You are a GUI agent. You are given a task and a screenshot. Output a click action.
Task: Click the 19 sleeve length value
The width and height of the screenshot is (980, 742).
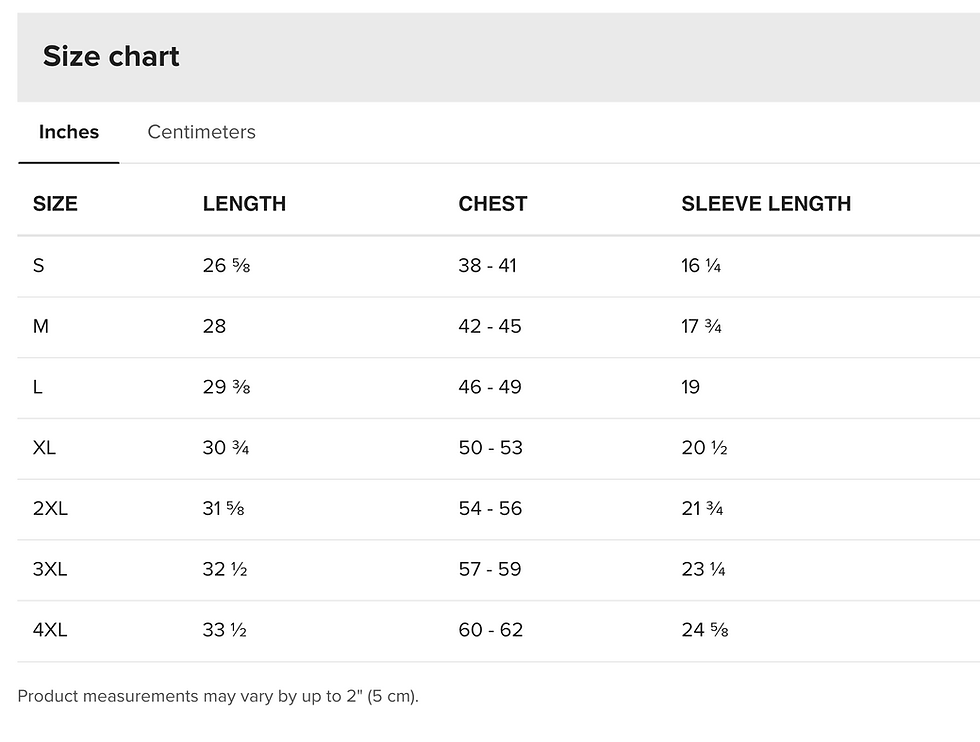click(x=691, y=387)
